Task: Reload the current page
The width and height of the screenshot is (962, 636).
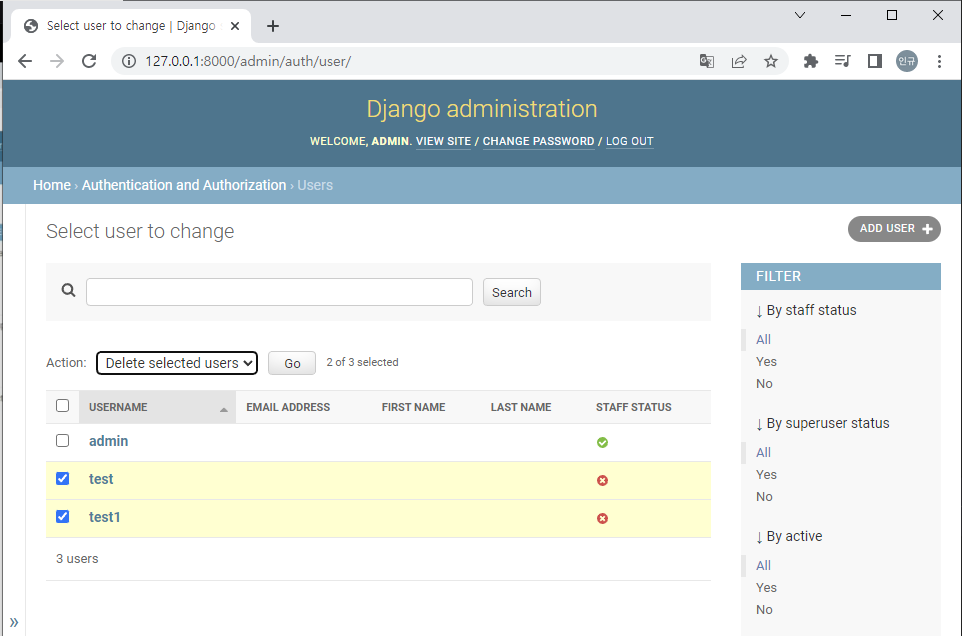Action: tap(89, 61)
